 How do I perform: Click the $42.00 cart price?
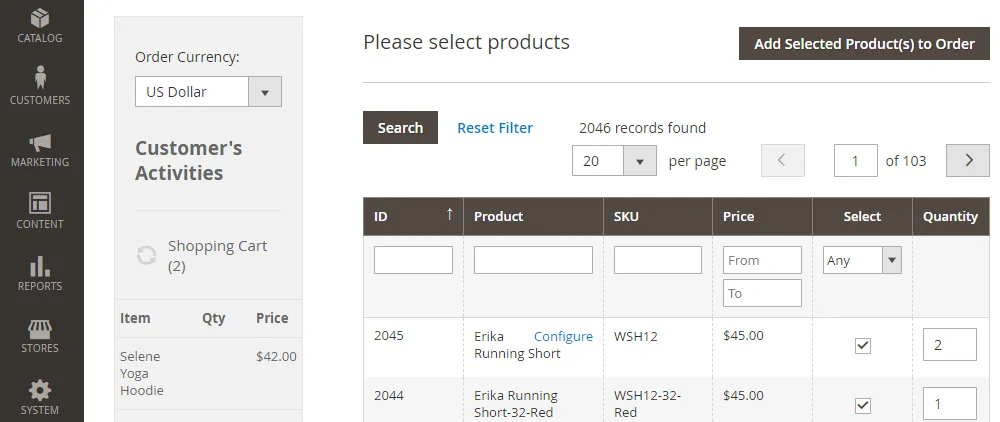[x=276, y=356]
